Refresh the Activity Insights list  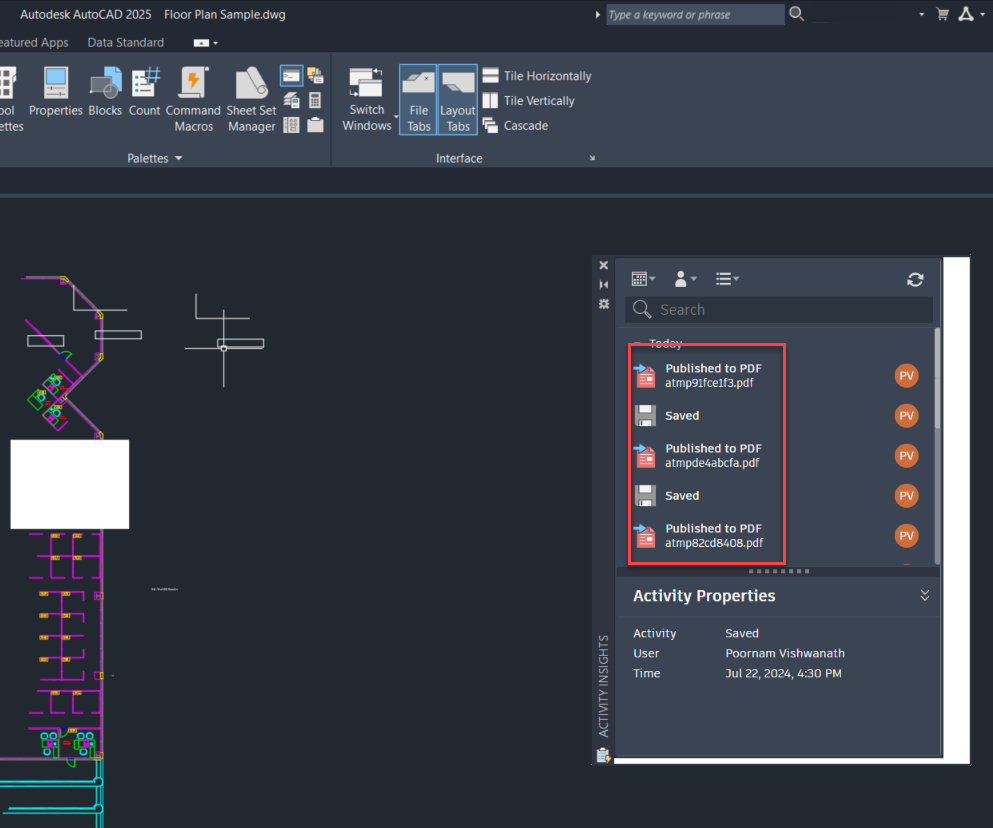pos(915,280)
